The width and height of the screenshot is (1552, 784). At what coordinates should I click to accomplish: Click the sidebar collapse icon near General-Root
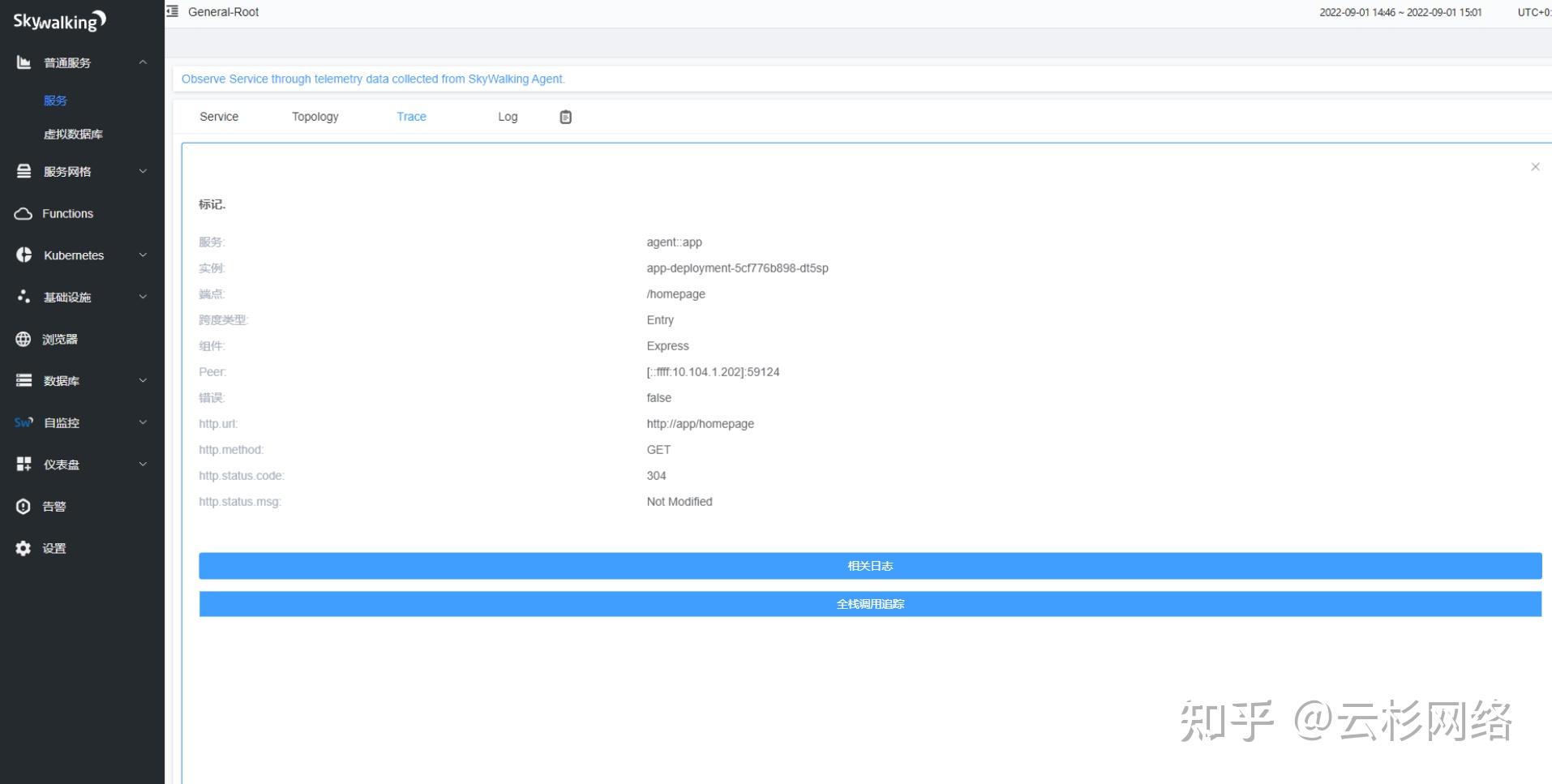[171, 11]
